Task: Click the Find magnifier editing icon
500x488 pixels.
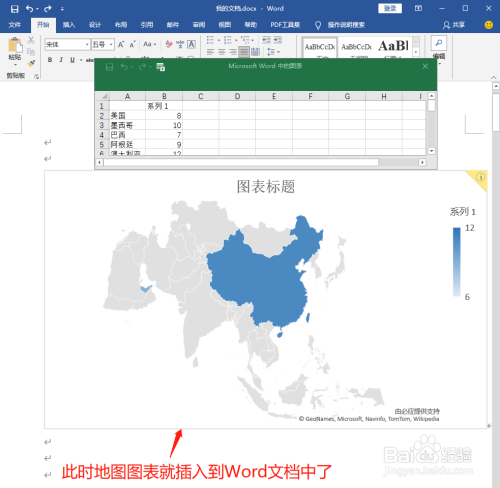Action: coord(439,43)
